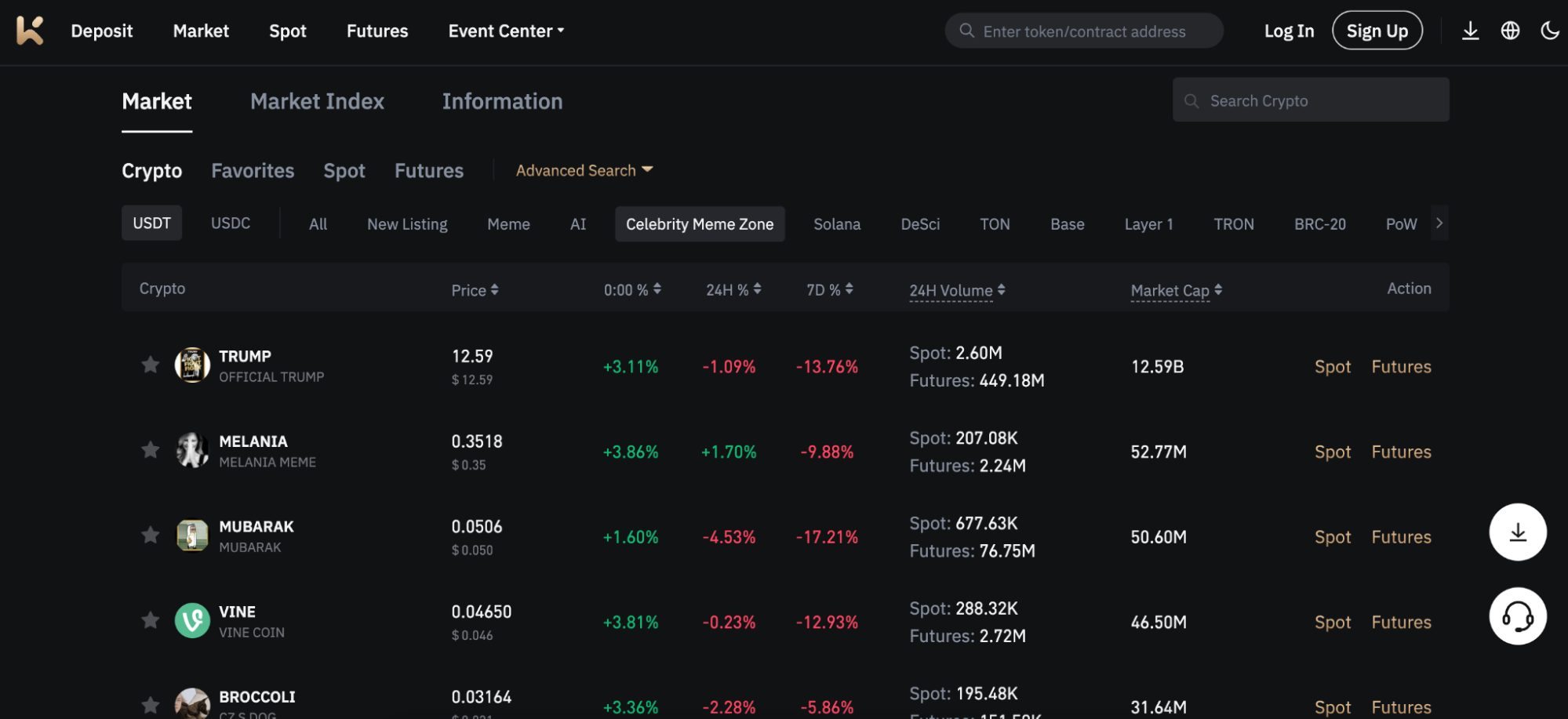Filter by New Listing category
1568x719 pixels.
pos(407,224)
